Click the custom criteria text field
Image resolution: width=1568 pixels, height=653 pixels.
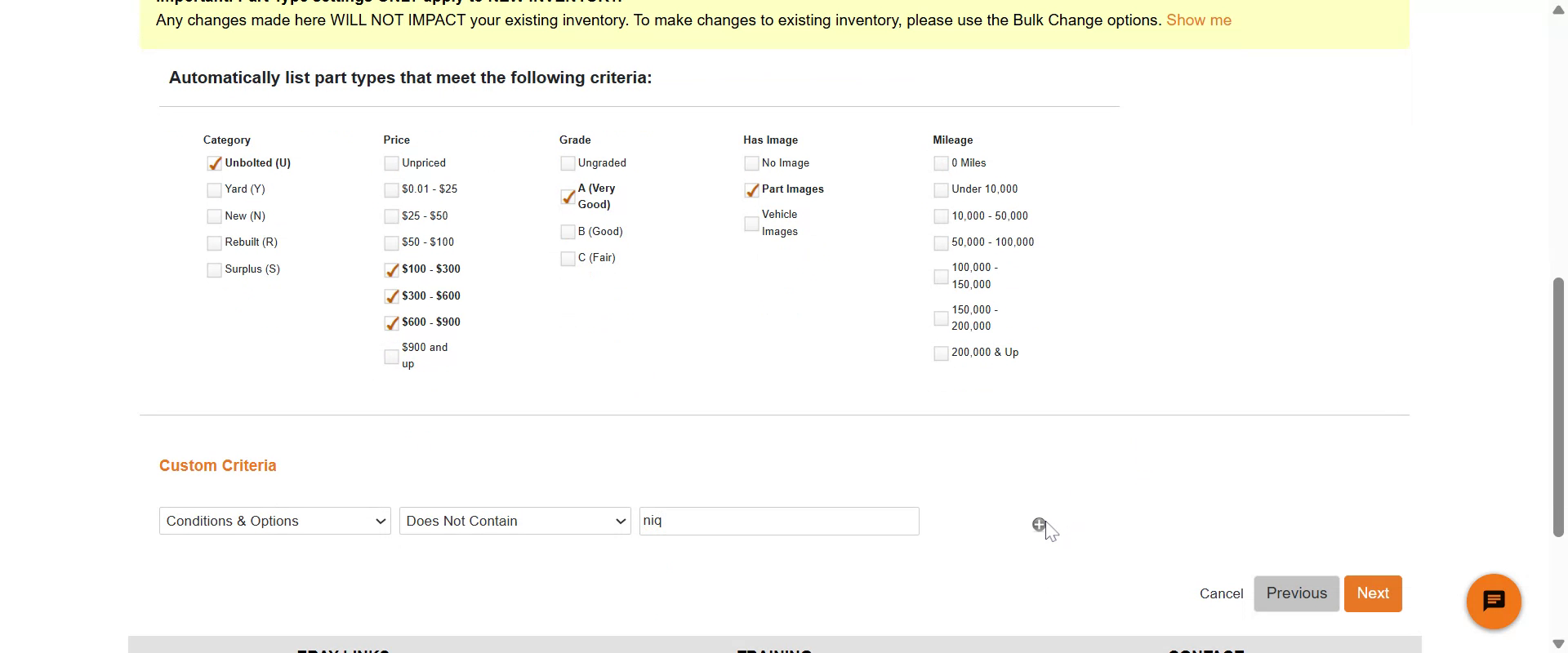[x=778, y=522]
